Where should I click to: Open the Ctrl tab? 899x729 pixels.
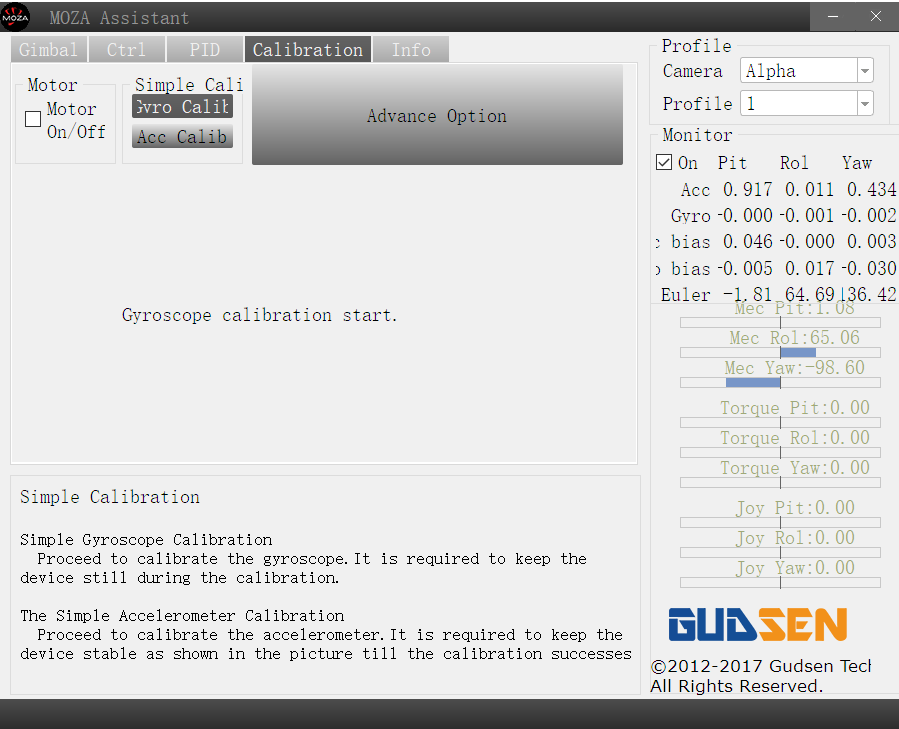pyautogui.click(x=127, y=50)
